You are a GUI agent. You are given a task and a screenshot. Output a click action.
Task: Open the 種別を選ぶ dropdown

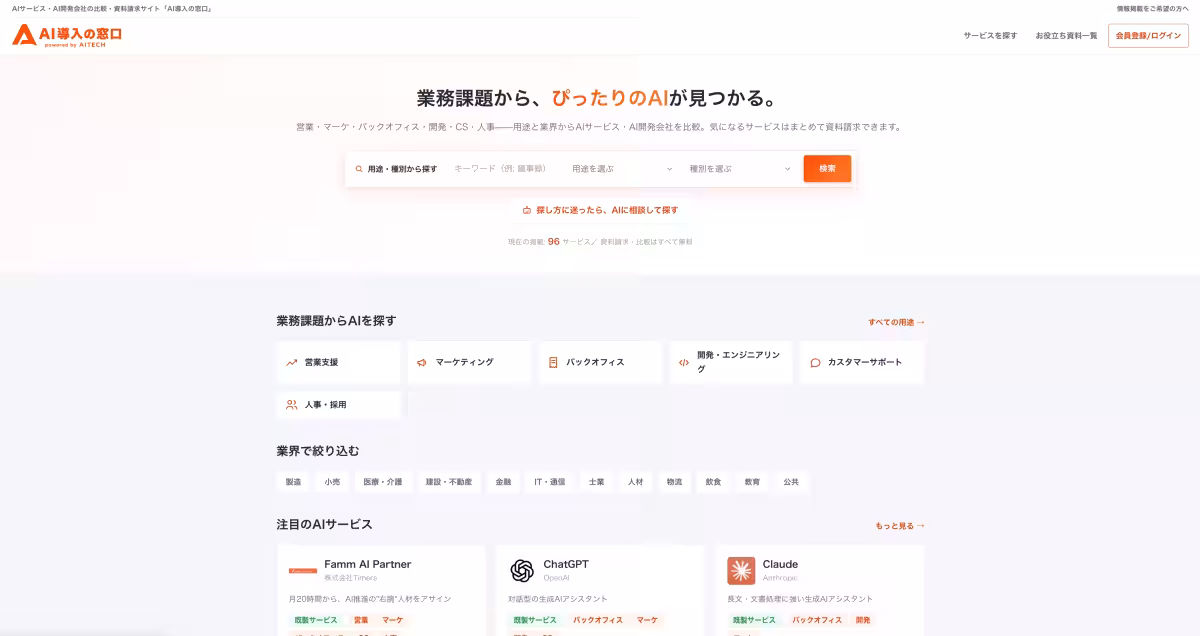coord(740,169)
